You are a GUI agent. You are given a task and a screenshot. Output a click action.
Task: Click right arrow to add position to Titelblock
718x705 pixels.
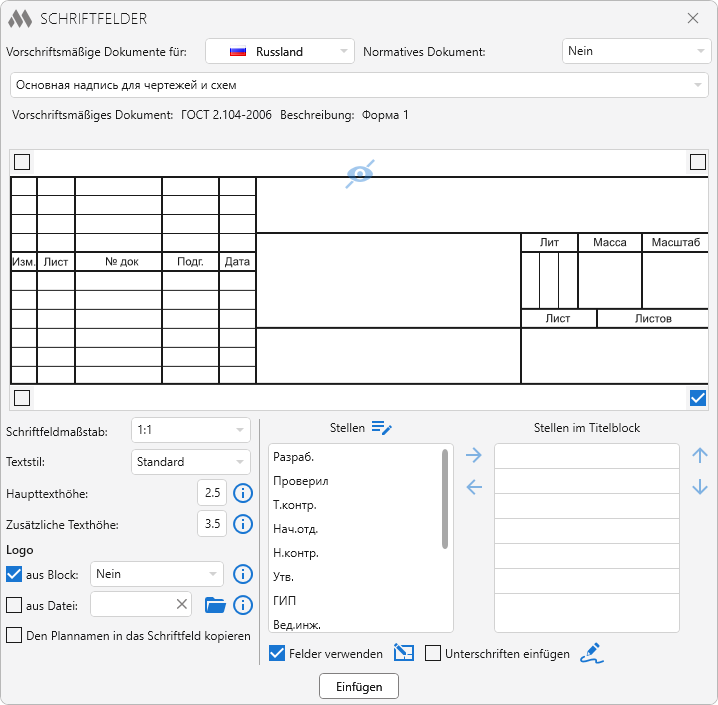point(474,456)
